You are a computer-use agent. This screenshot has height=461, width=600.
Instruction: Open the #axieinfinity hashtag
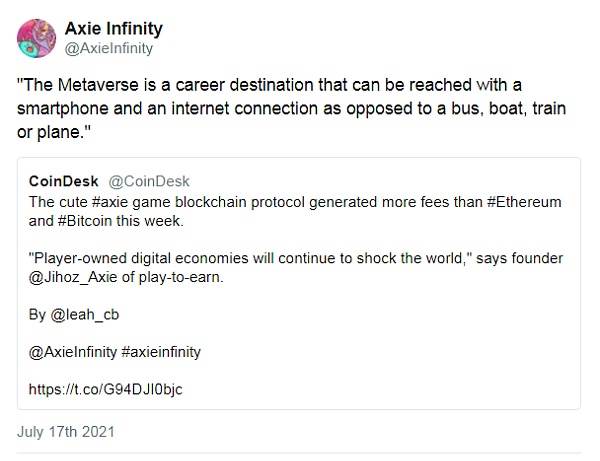(161, 352)
